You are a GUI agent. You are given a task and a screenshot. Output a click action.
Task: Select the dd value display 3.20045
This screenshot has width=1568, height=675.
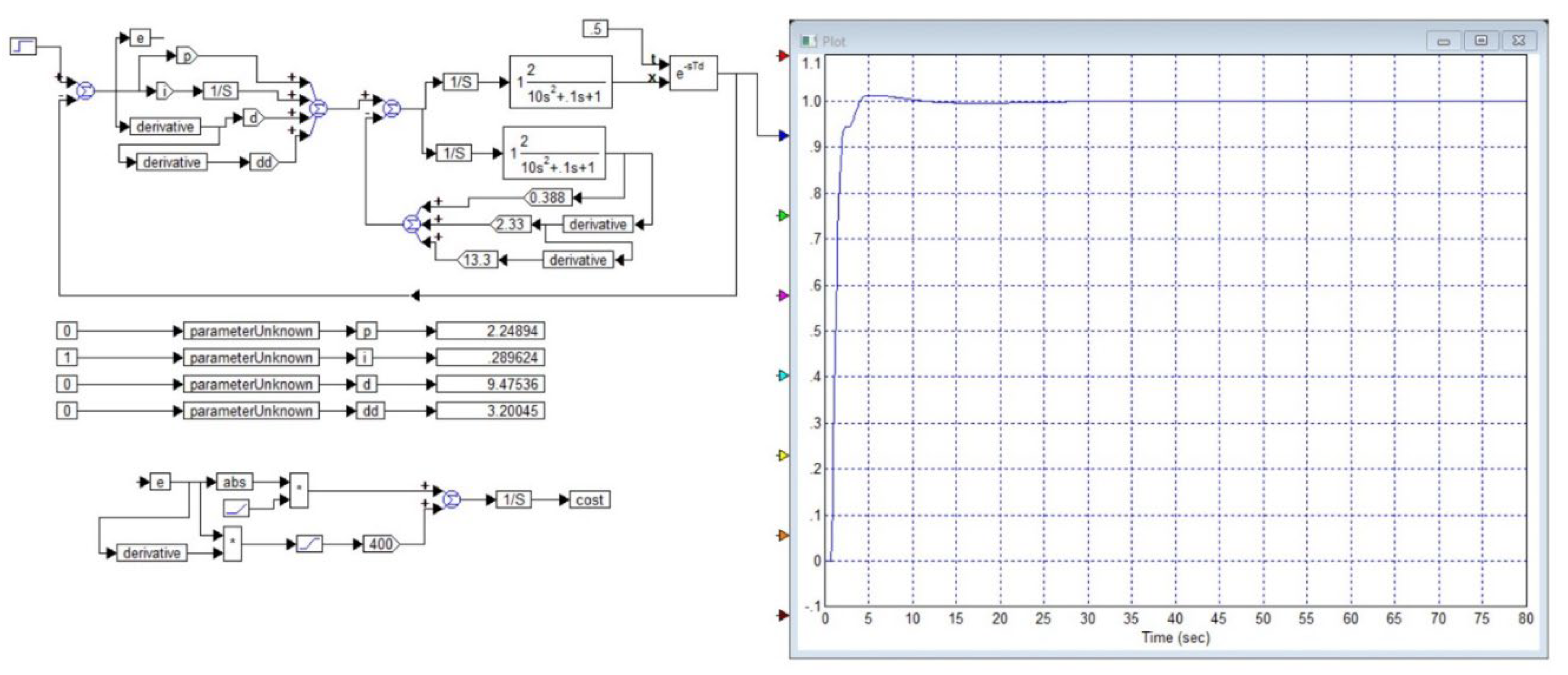(490, 411)
